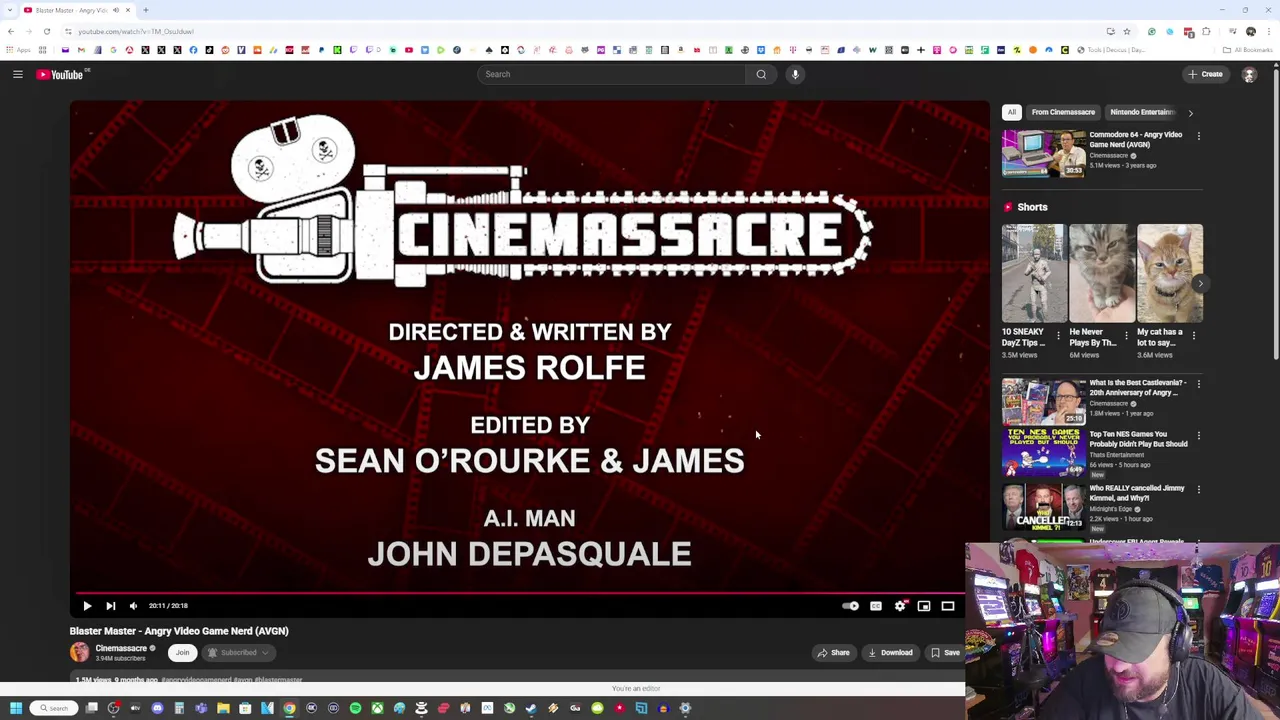Open What Is the Best Castlevania video
This screenshot has height=720, width=1280.
[1043, 401]
